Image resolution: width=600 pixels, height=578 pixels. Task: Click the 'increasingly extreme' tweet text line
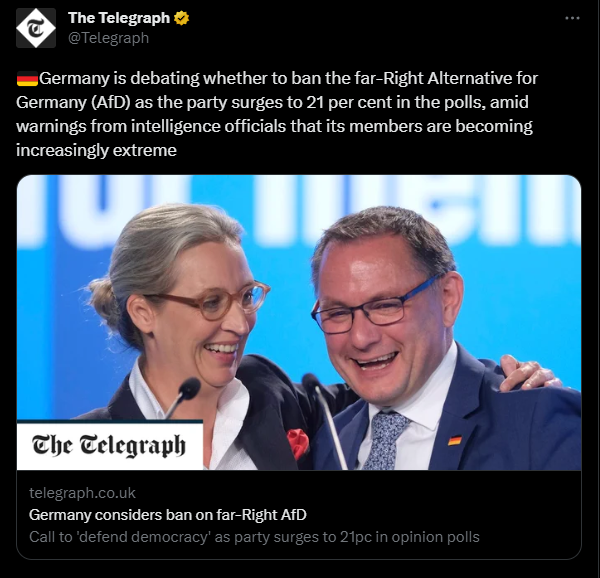pos(96,150)
